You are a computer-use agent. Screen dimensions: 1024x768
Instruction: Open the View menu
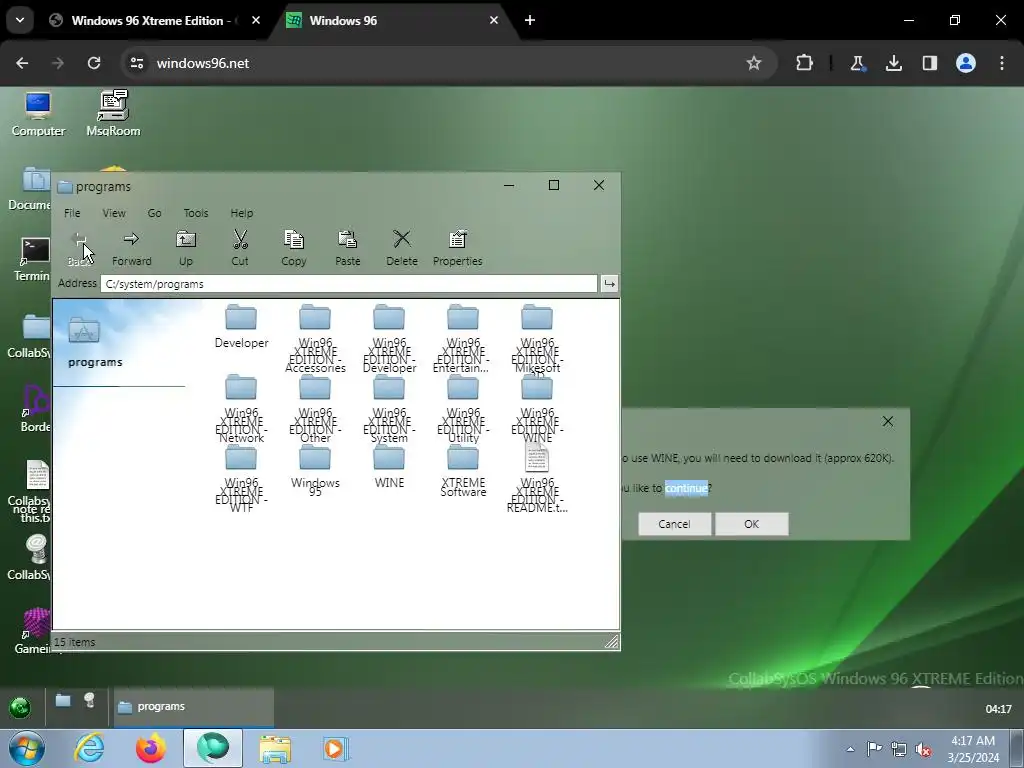click(x=114, y=213)
